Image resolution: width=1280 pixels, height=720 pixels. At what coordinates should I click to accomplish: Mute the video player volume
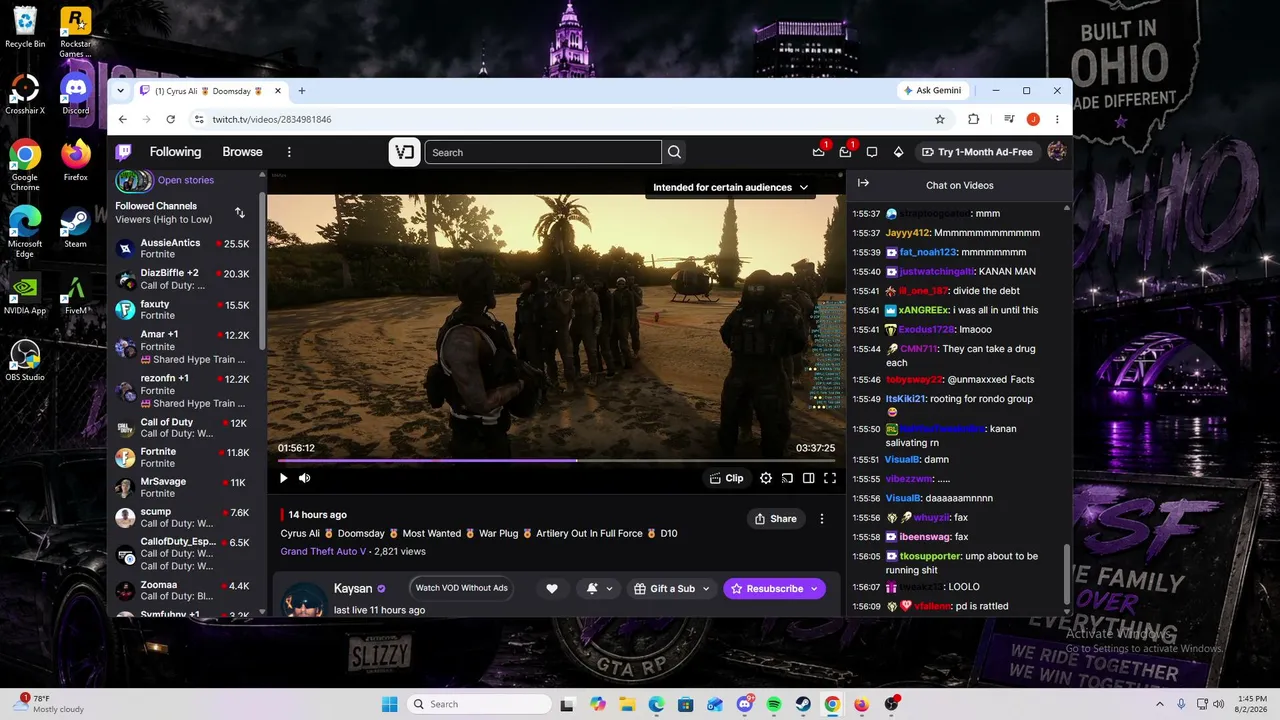click(305, 478)
